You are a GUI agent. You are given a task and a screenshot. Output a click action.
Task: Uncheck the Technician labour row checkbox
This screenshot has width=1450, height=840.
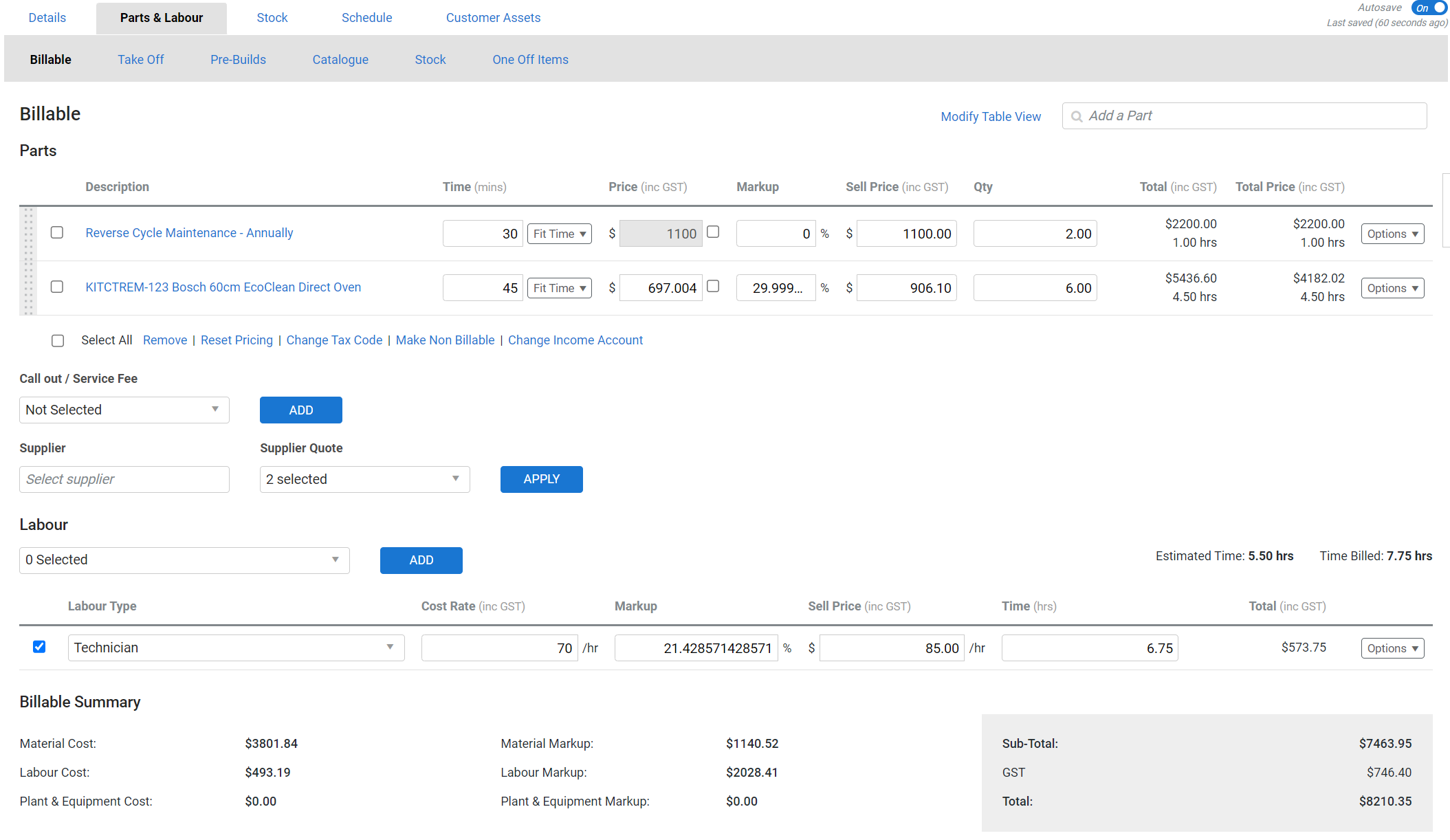(39, 647)
